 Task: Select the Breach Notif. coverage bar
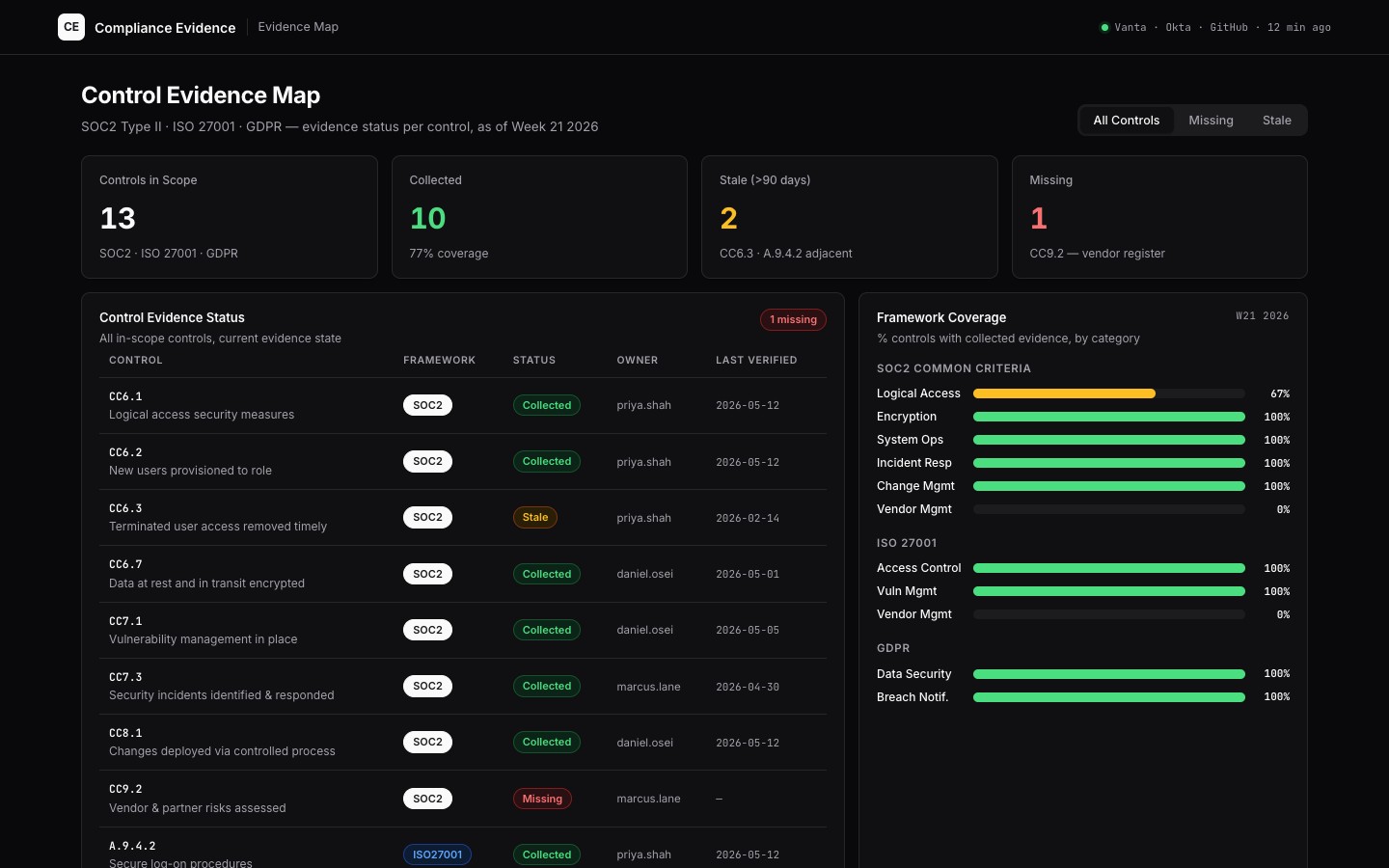(1108, 697)
